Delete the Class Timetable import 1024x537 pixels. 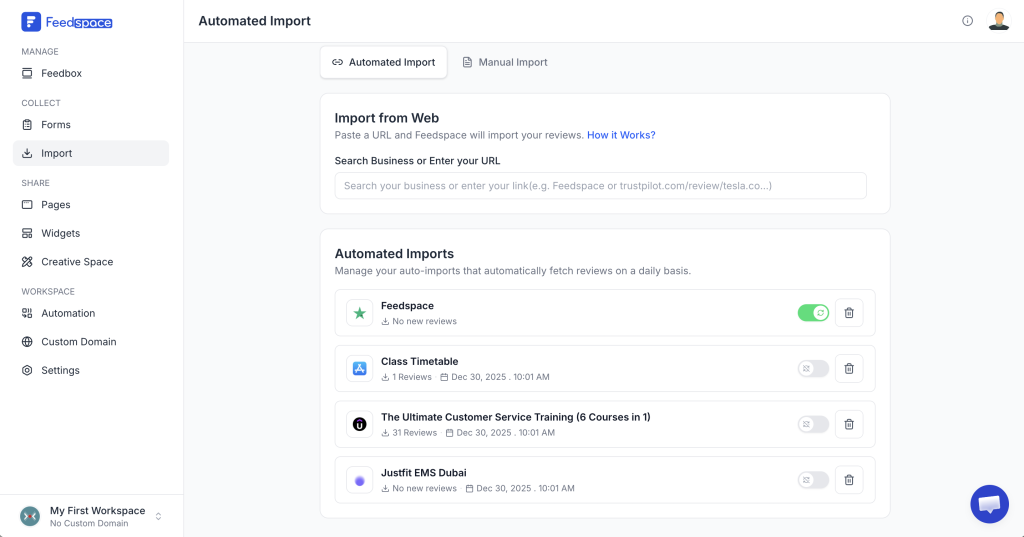[849, 369]
